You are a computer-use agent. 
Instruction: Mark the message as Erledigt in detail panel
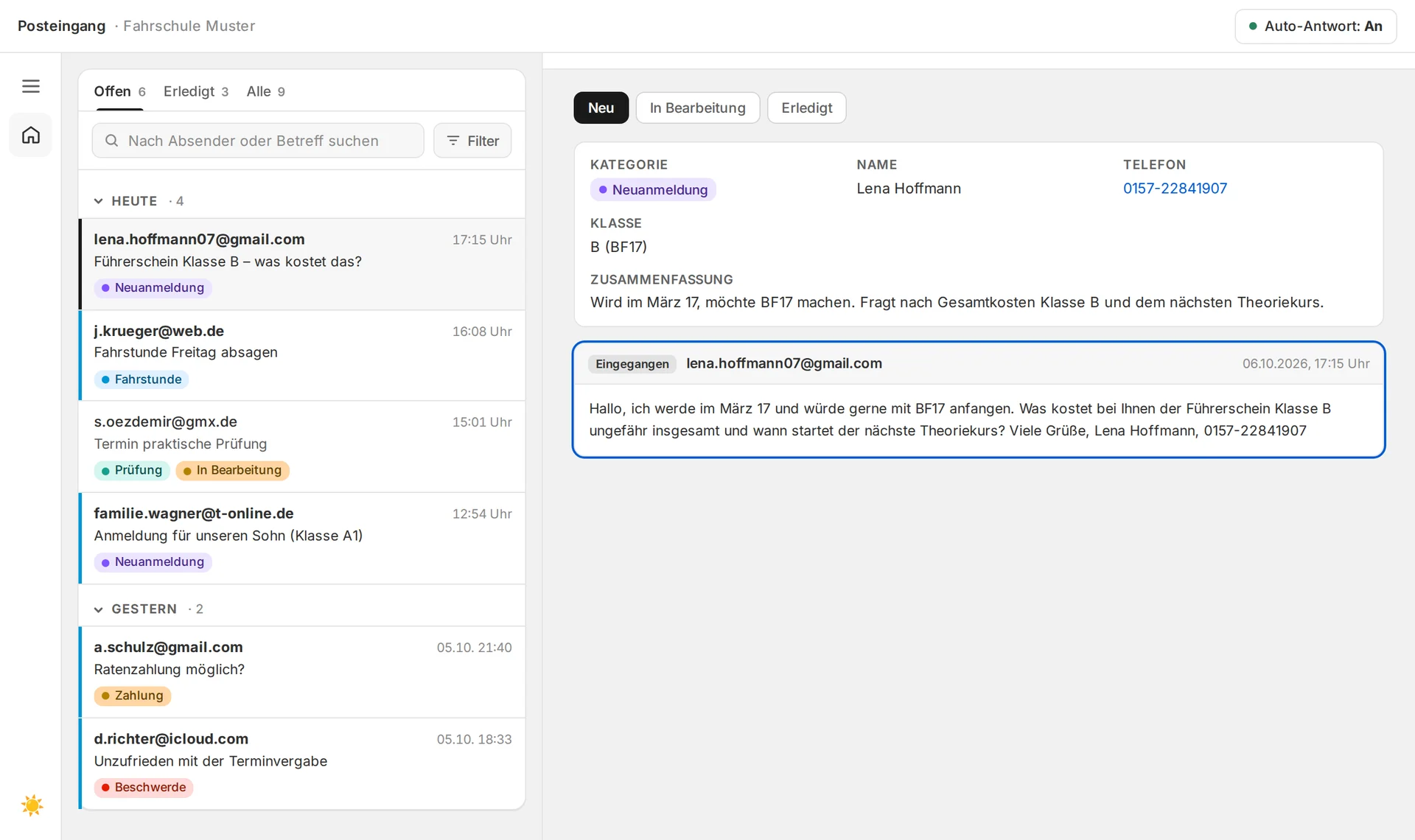click(x=806, y=108)
